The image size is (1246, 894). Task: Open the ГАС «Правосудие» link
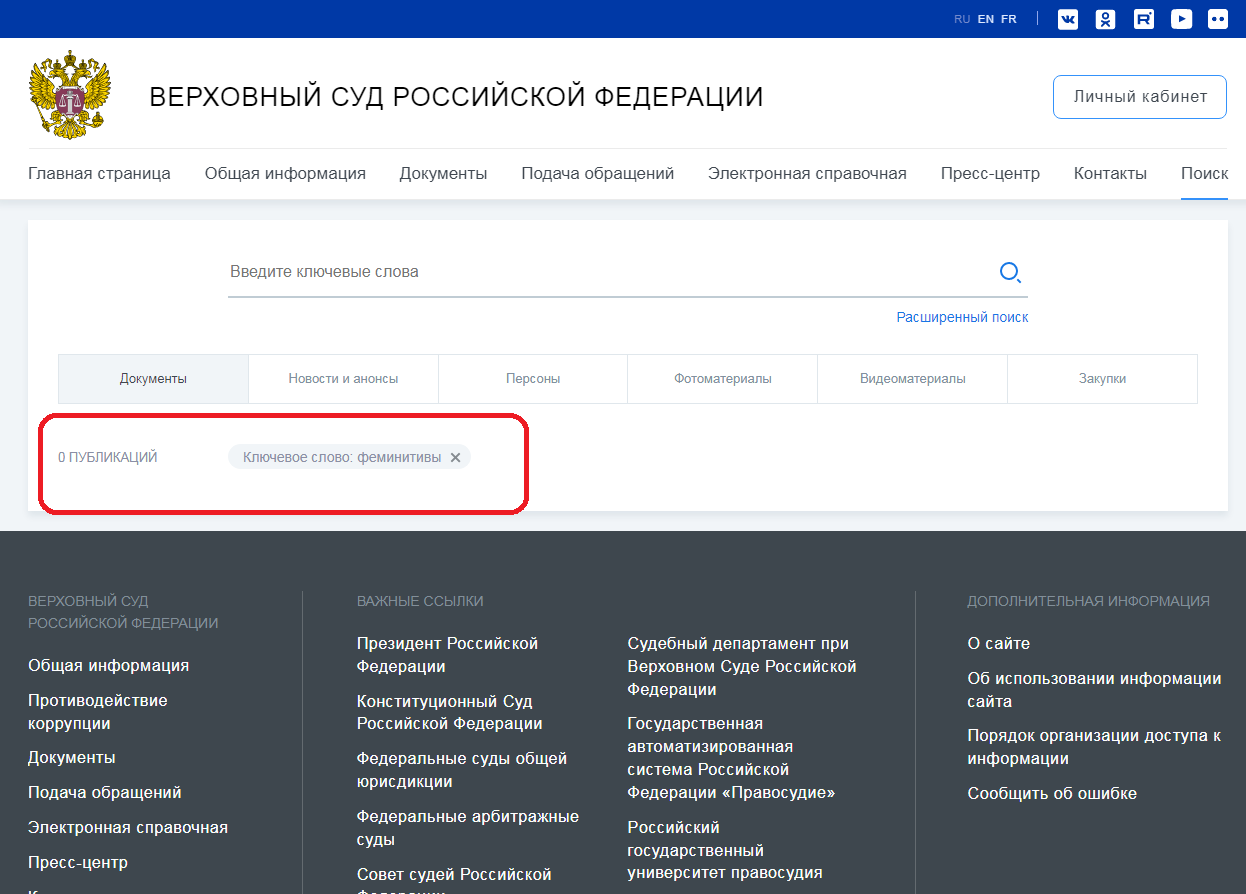click(731, 758)
